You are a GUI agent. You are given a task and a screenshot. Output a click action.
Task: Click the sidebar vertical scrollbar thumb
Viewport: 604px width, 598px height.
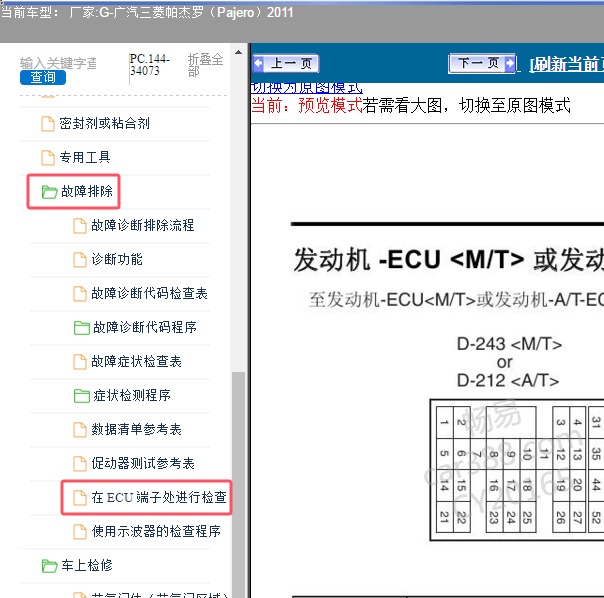click(238, 484)
